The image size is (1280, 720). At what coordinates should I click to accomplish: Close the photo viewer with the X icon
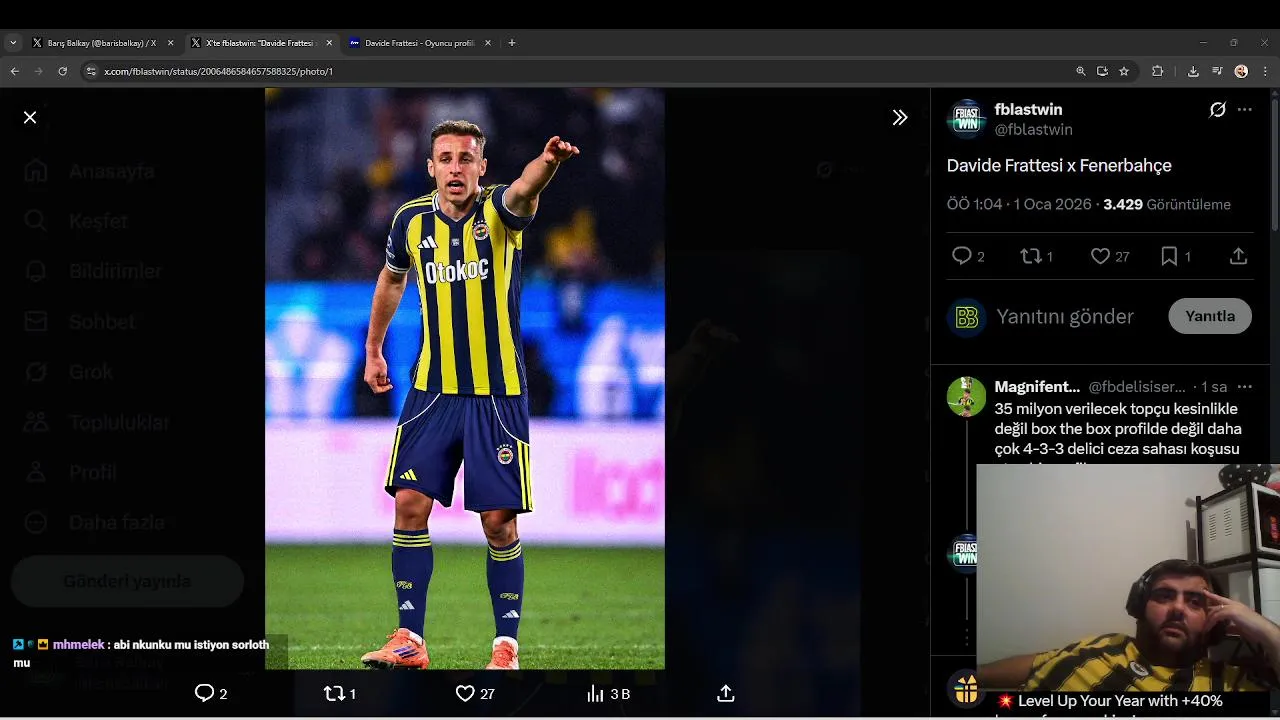[30, 117]
